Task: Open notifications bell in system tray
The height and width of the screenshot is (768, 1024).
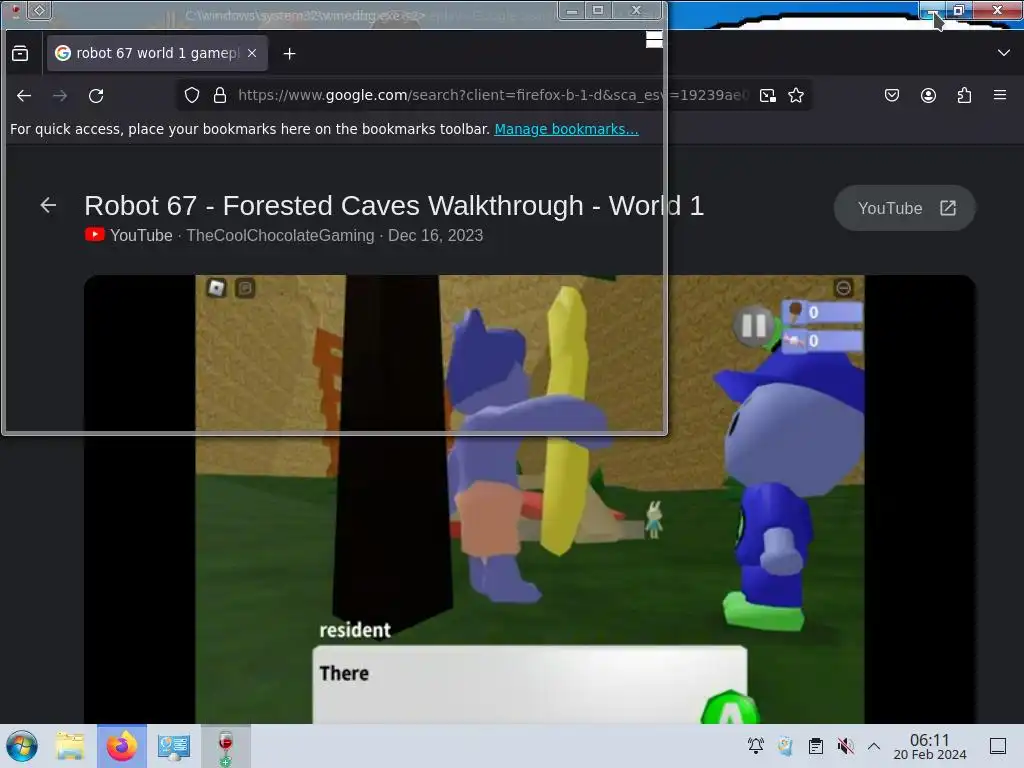Action: [756, 746]
